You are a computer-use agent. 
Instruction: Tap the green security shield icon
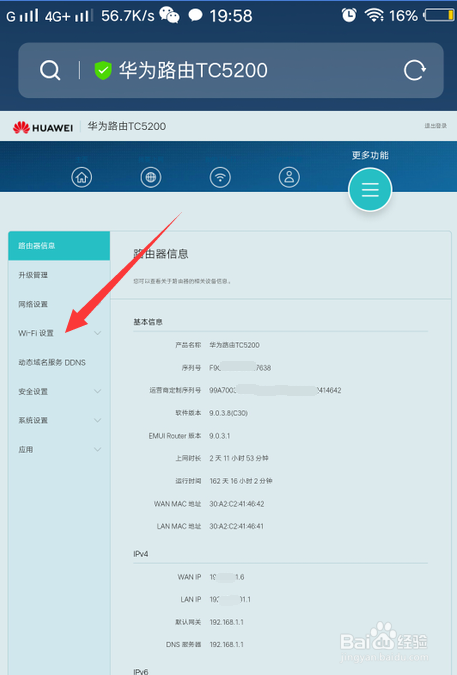coord(103,70)
